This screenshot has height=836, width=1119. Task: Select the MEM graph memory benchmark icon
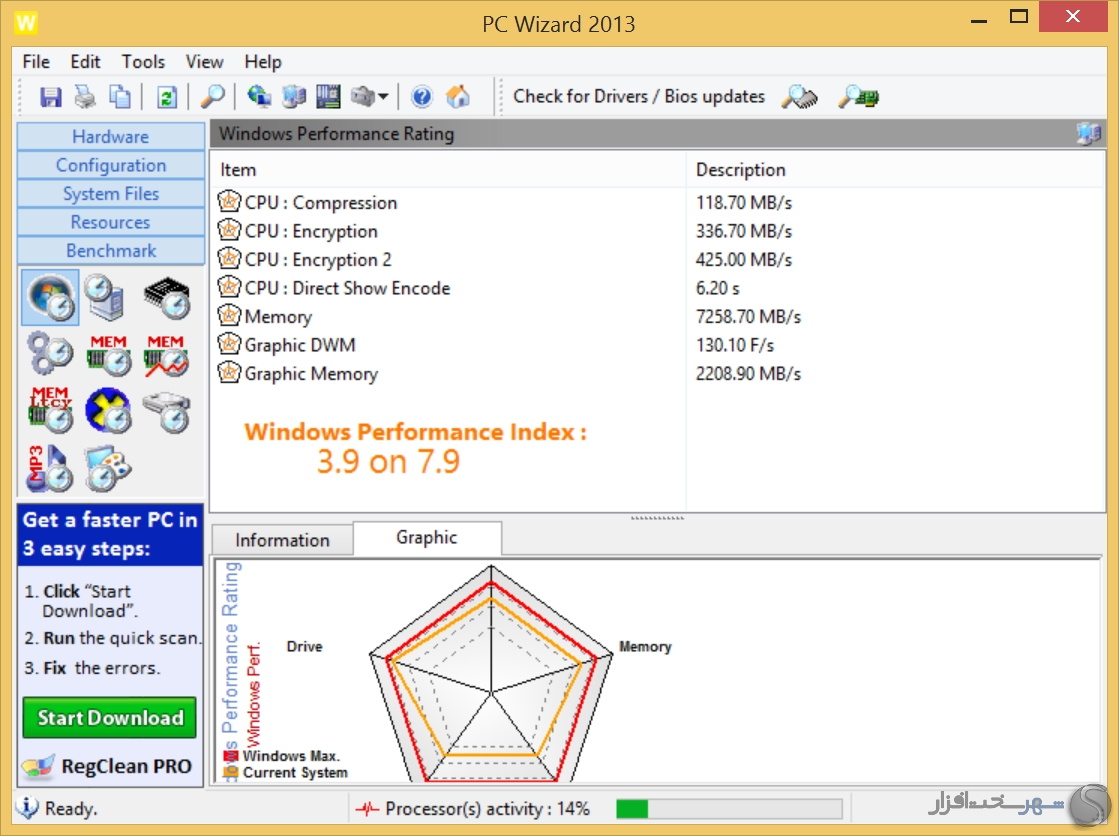click(x=166, y=354)
